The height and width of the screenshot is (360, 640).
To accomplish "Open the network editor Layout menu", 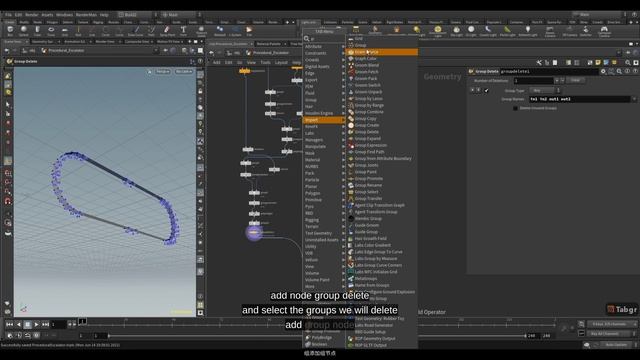I will (x=281, y=62).
